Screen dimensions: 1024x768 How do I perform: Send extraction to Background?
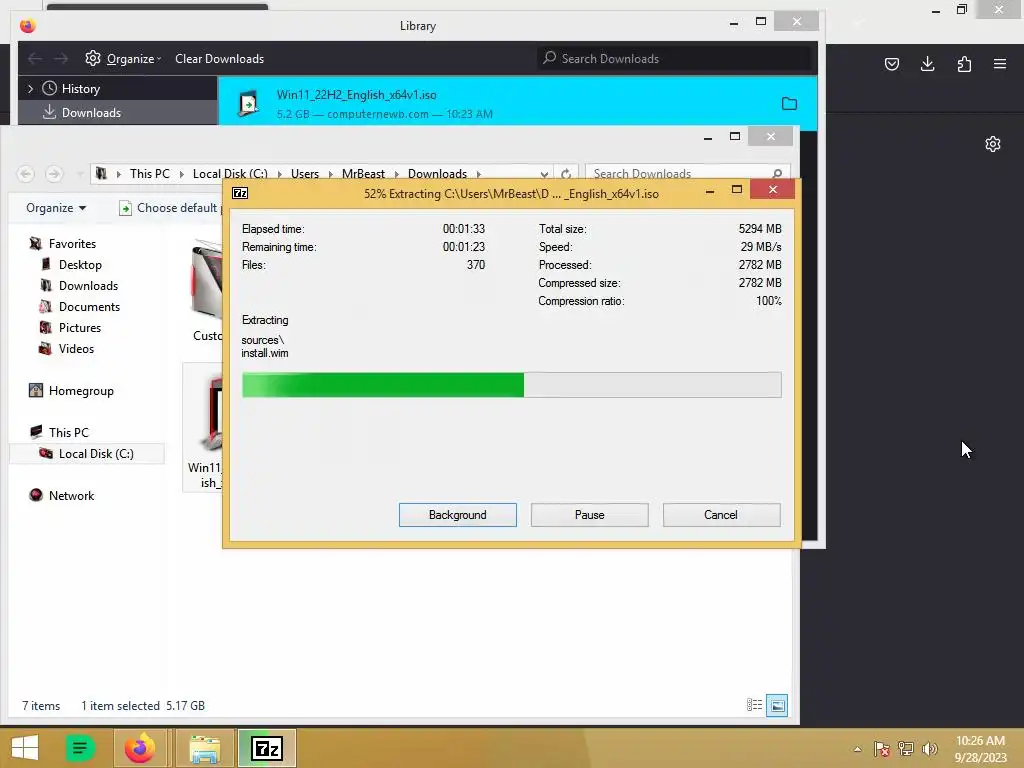pos(457,515)
